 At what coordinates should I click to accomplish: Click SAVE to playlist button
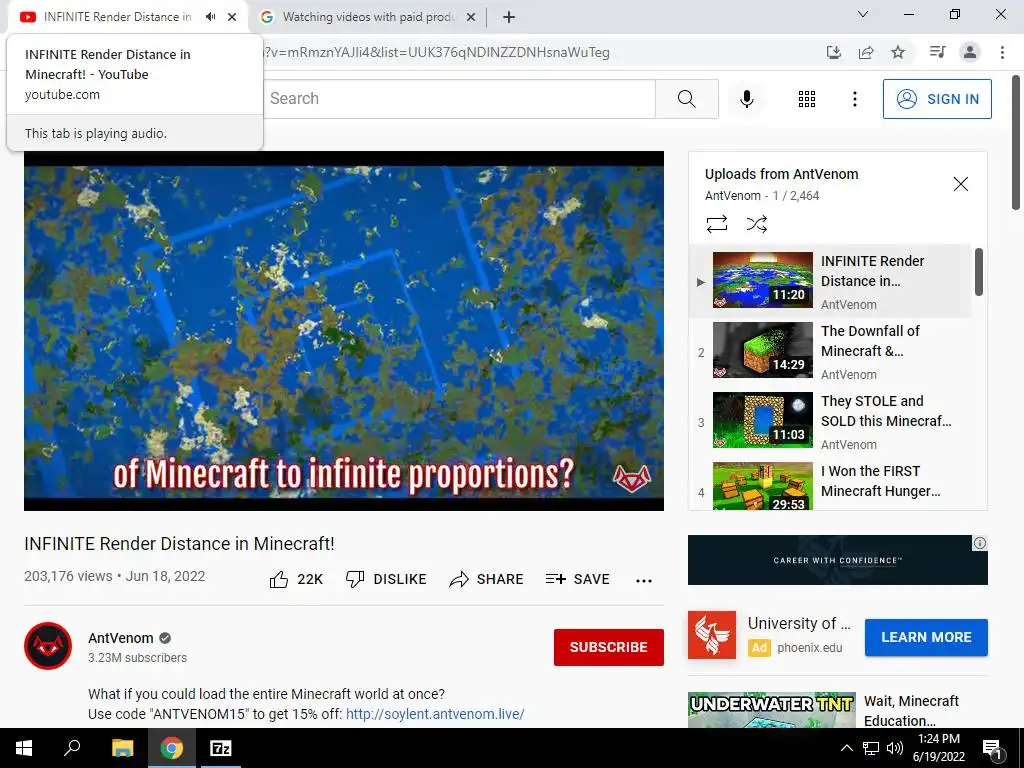(x=577, y=579)
